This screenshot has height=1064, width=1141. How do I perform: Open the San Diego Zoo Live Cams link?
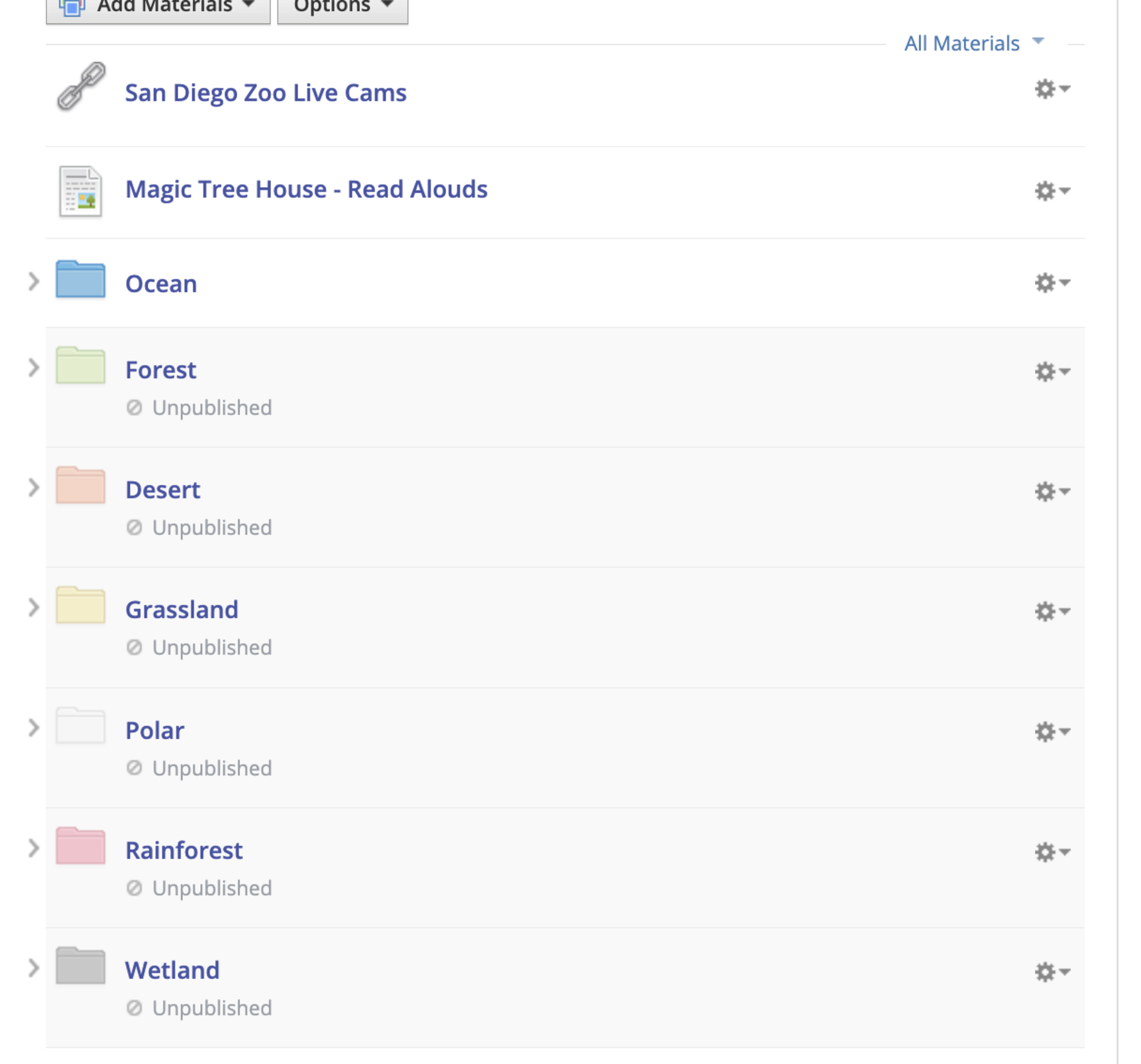point(266,93)
